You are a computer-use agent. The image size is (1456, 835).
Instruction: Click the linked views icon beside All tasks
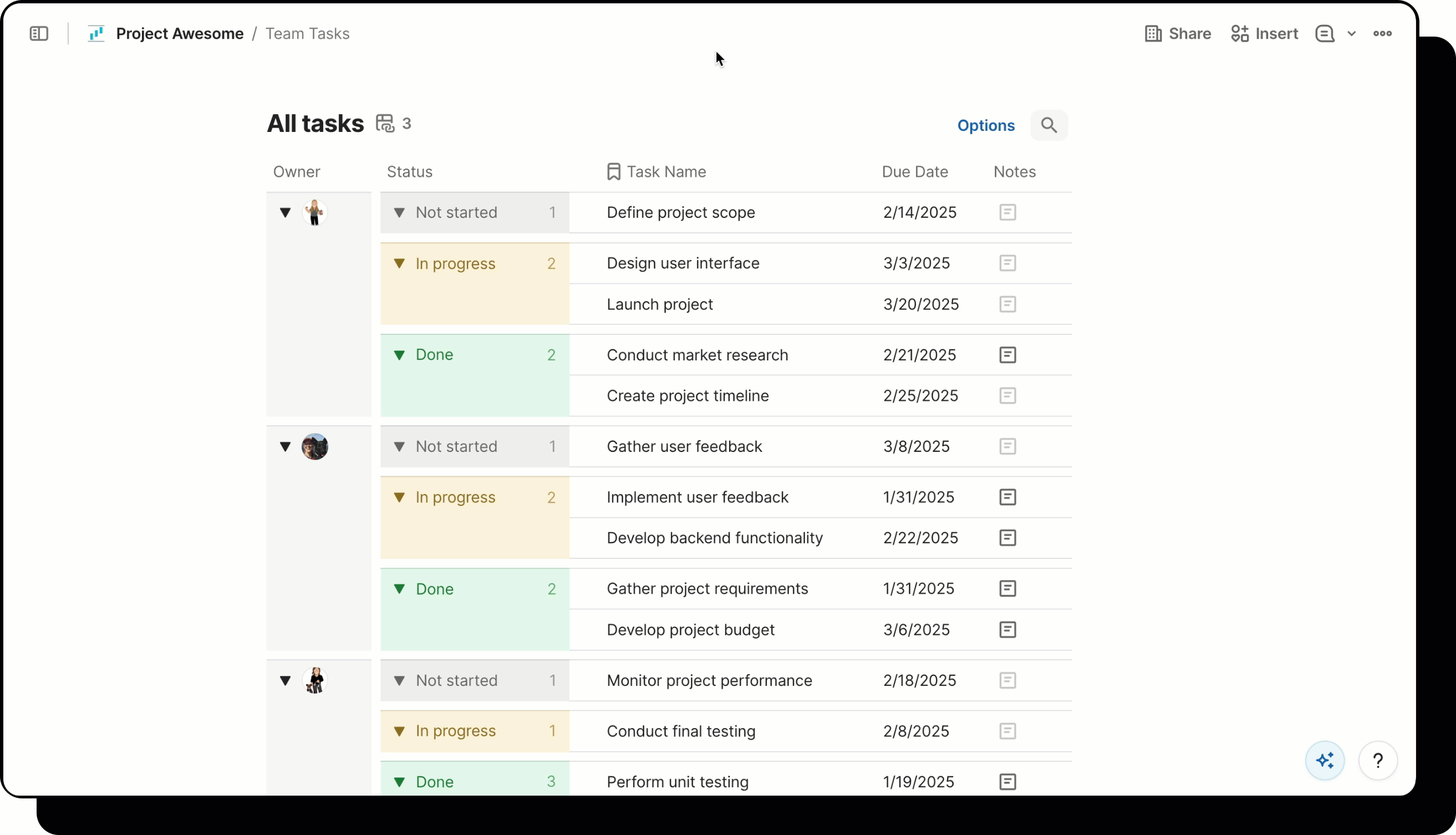(385, 123)
